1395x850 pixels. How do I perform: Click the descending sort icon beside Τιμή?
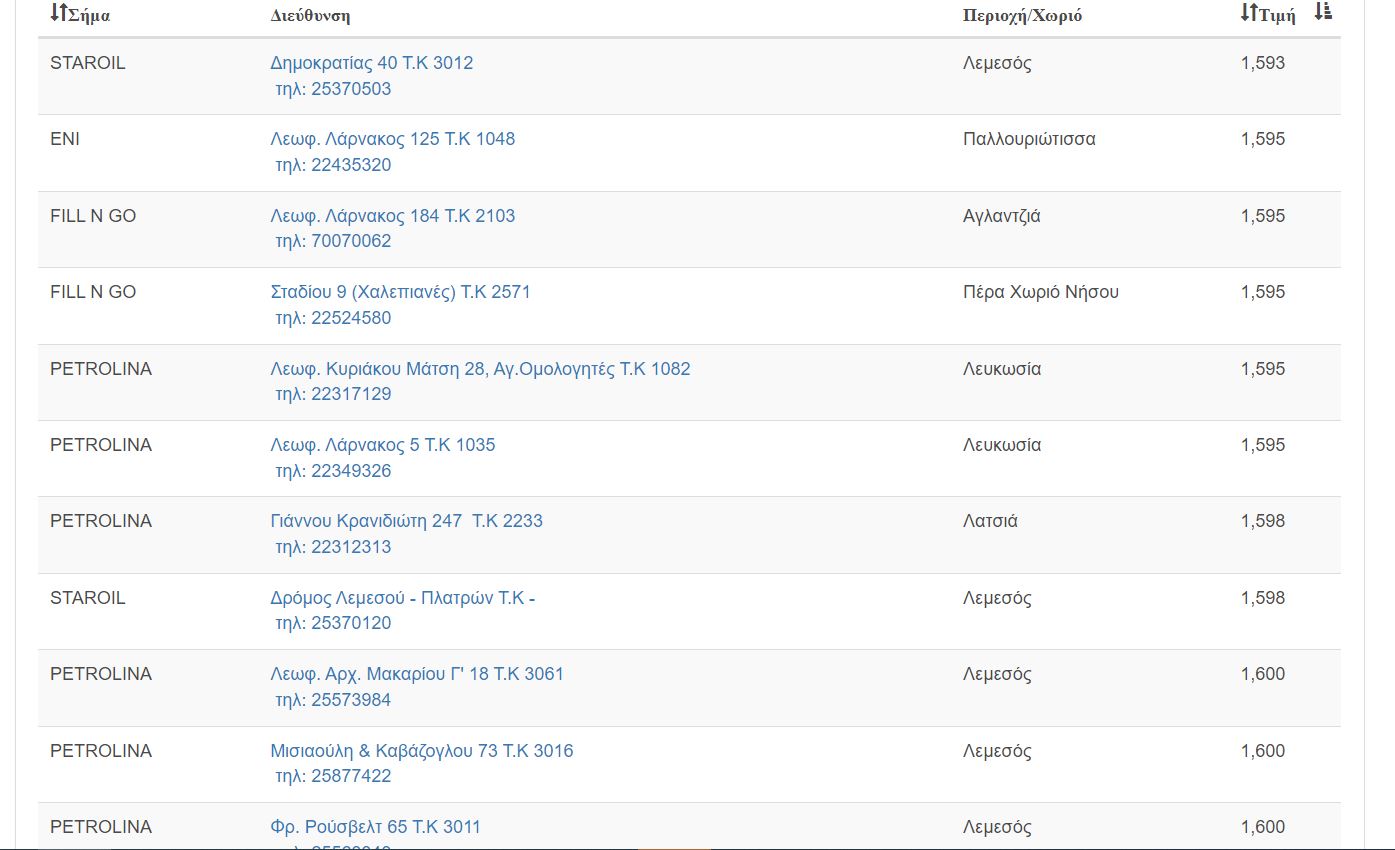[x=1323, y=12]
